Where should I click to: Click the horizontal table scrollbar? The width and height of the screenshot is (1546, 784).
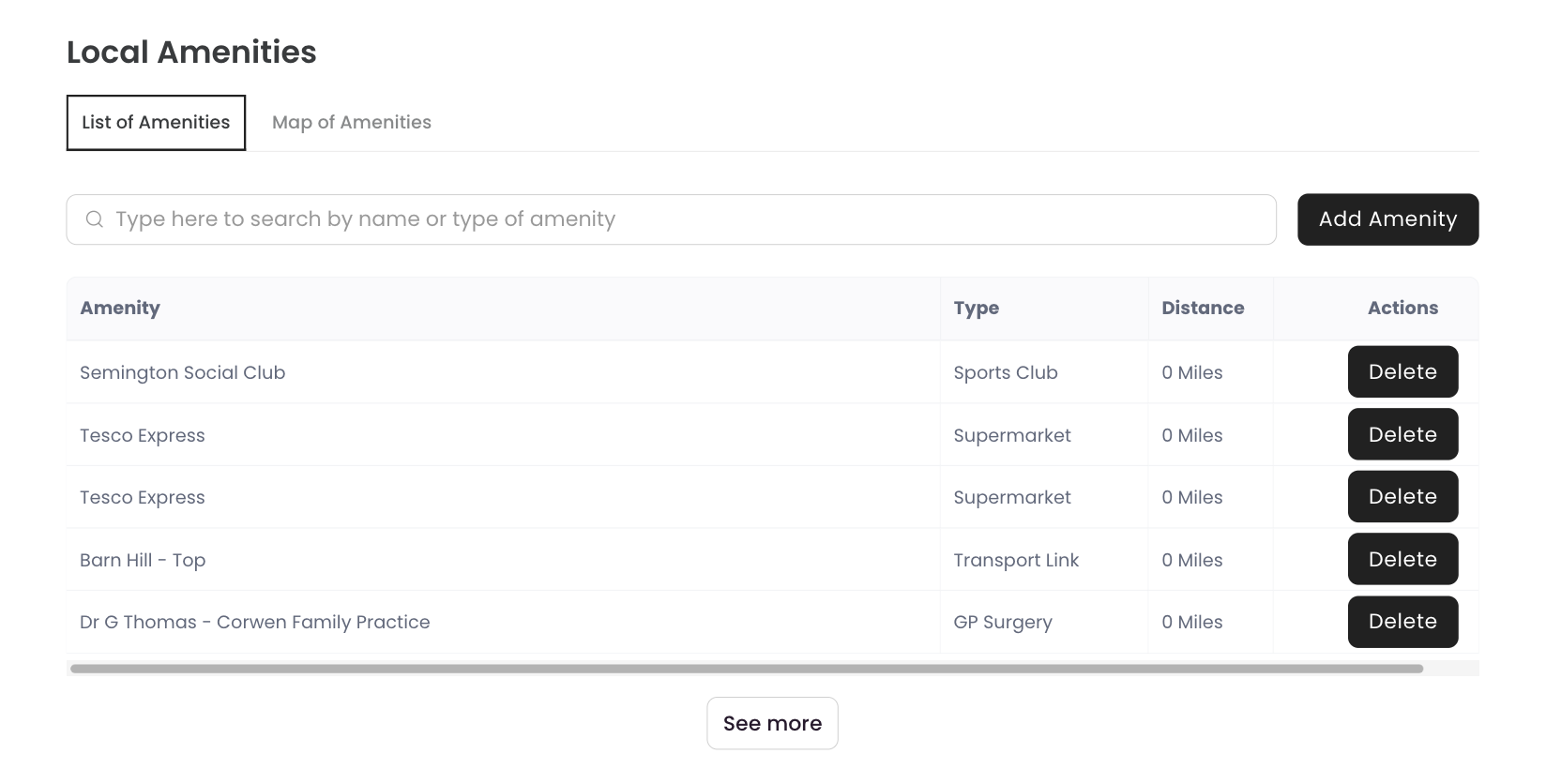[747, 669]
